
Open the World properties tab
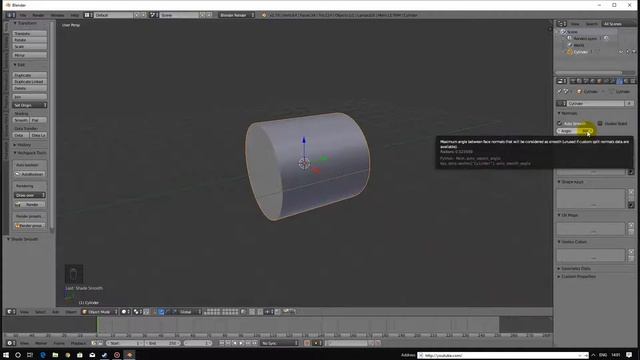click(592, 81)
